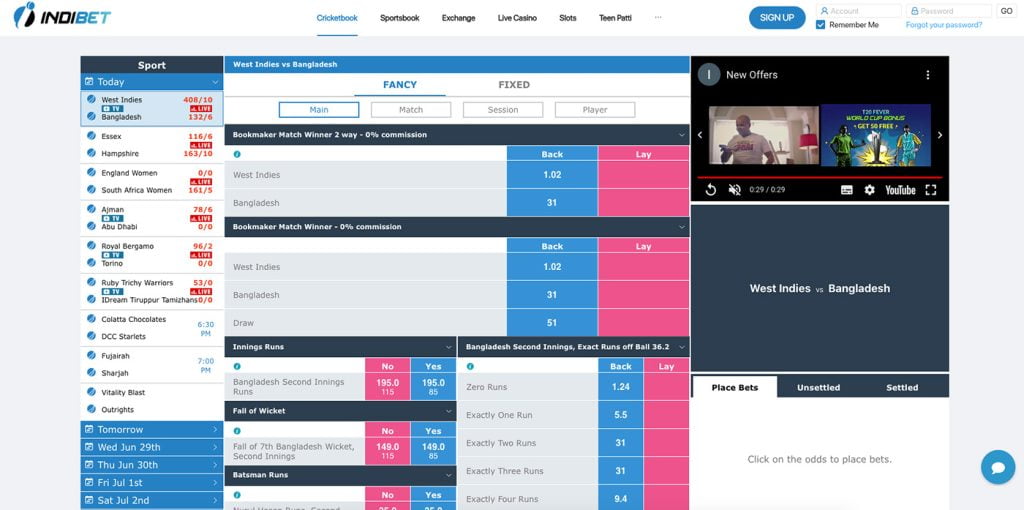The image size is (1024, 510).
Task: Click calendar icon beside Today
Action: pyautogui.click(x=89, y=82)
